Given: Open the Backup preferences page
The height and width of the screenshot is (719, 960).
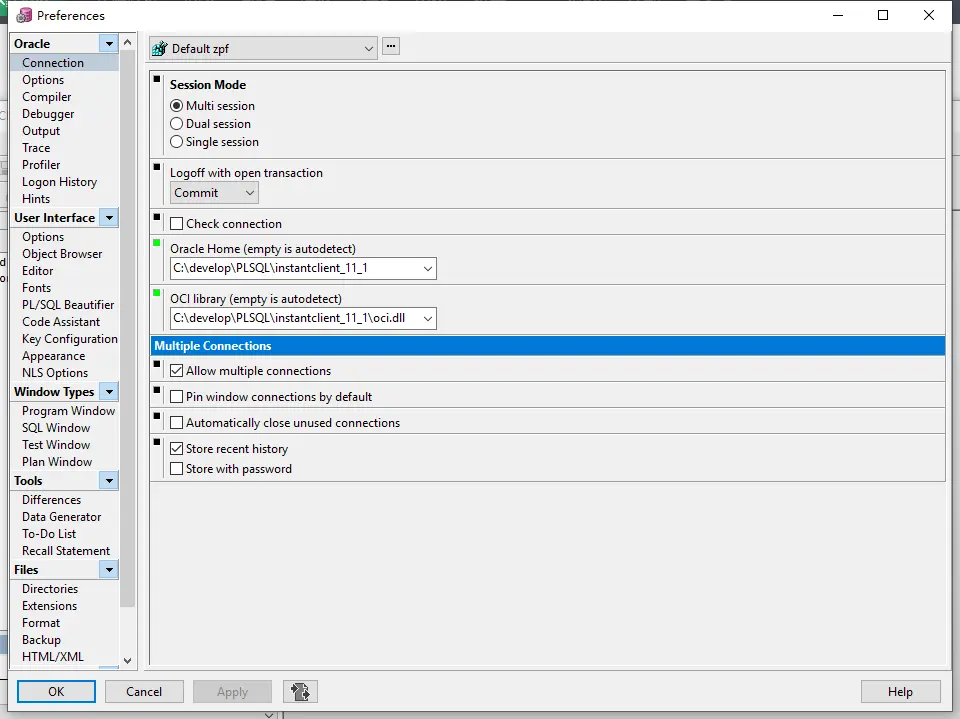Looking at the screenshot, I should 41,639.
